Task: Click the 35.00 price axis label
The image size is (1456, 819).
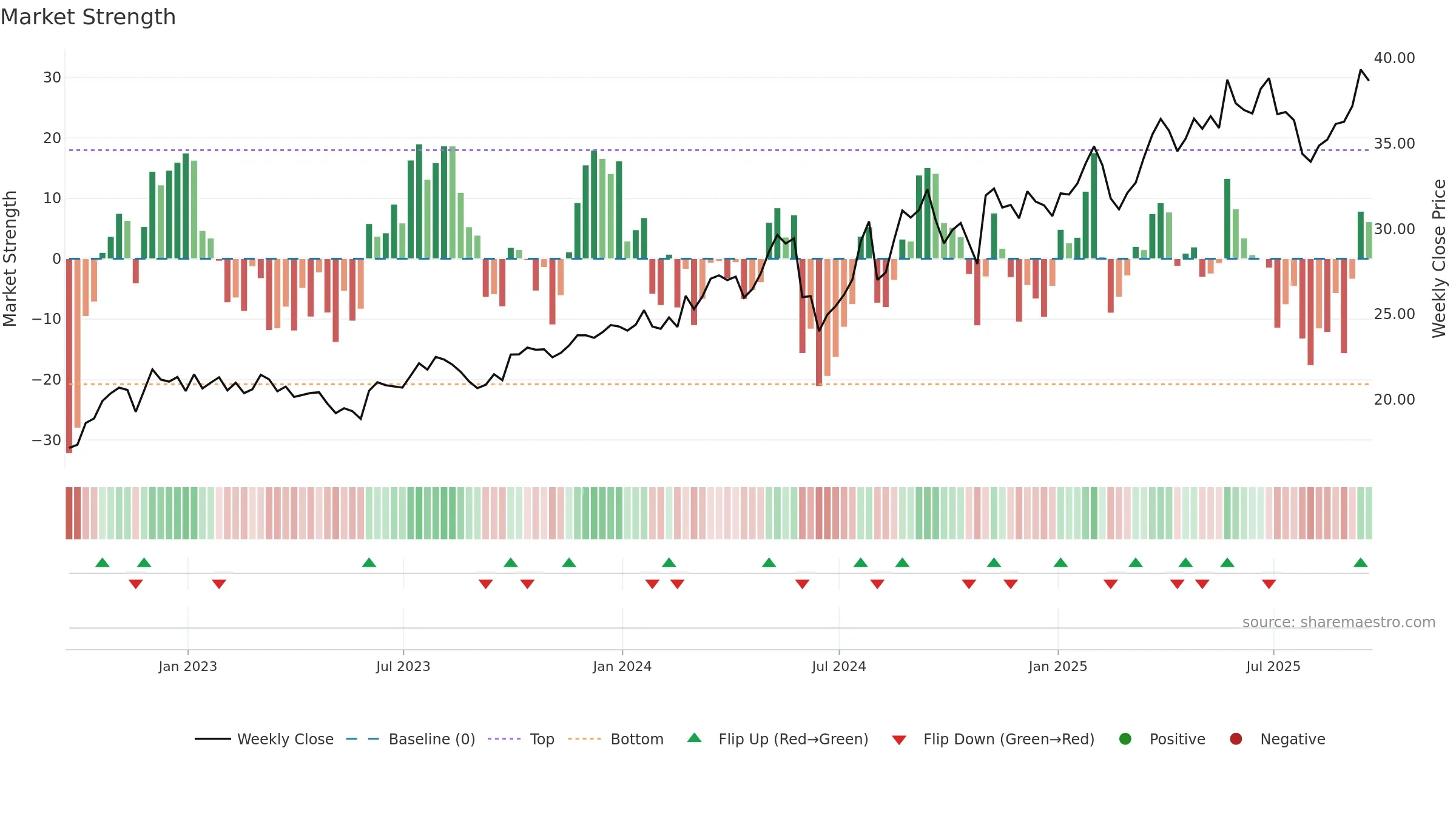Action: tap(1394, 144)
